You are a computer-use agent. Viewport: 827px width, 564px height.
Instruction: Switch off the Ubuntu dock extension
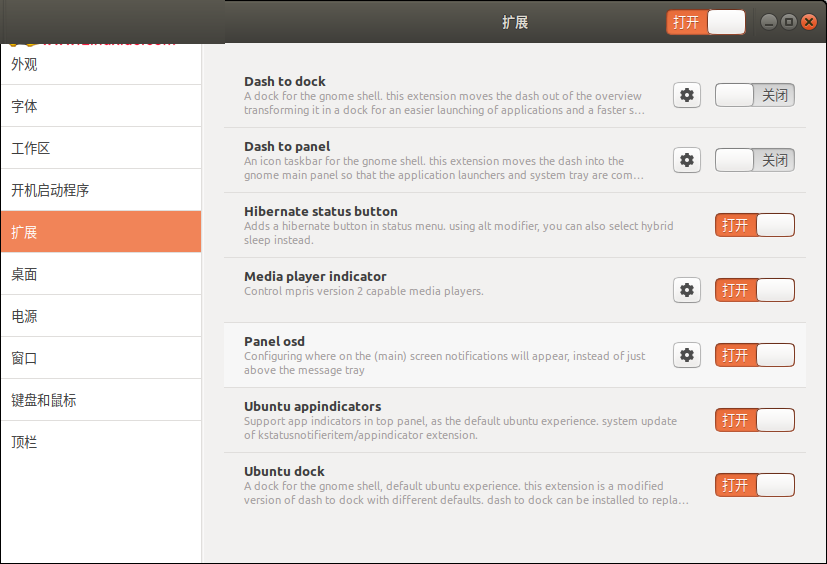click(x=754, y=485)
